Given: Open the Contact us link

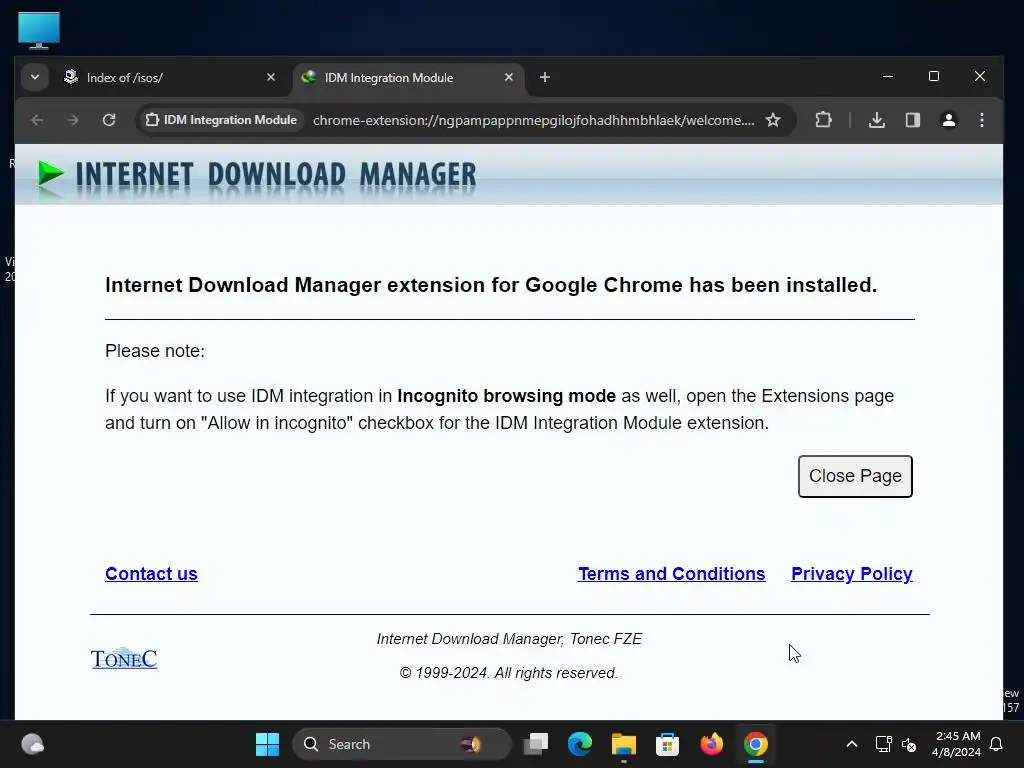Looking at the screenshot, I should click(152, 573).
